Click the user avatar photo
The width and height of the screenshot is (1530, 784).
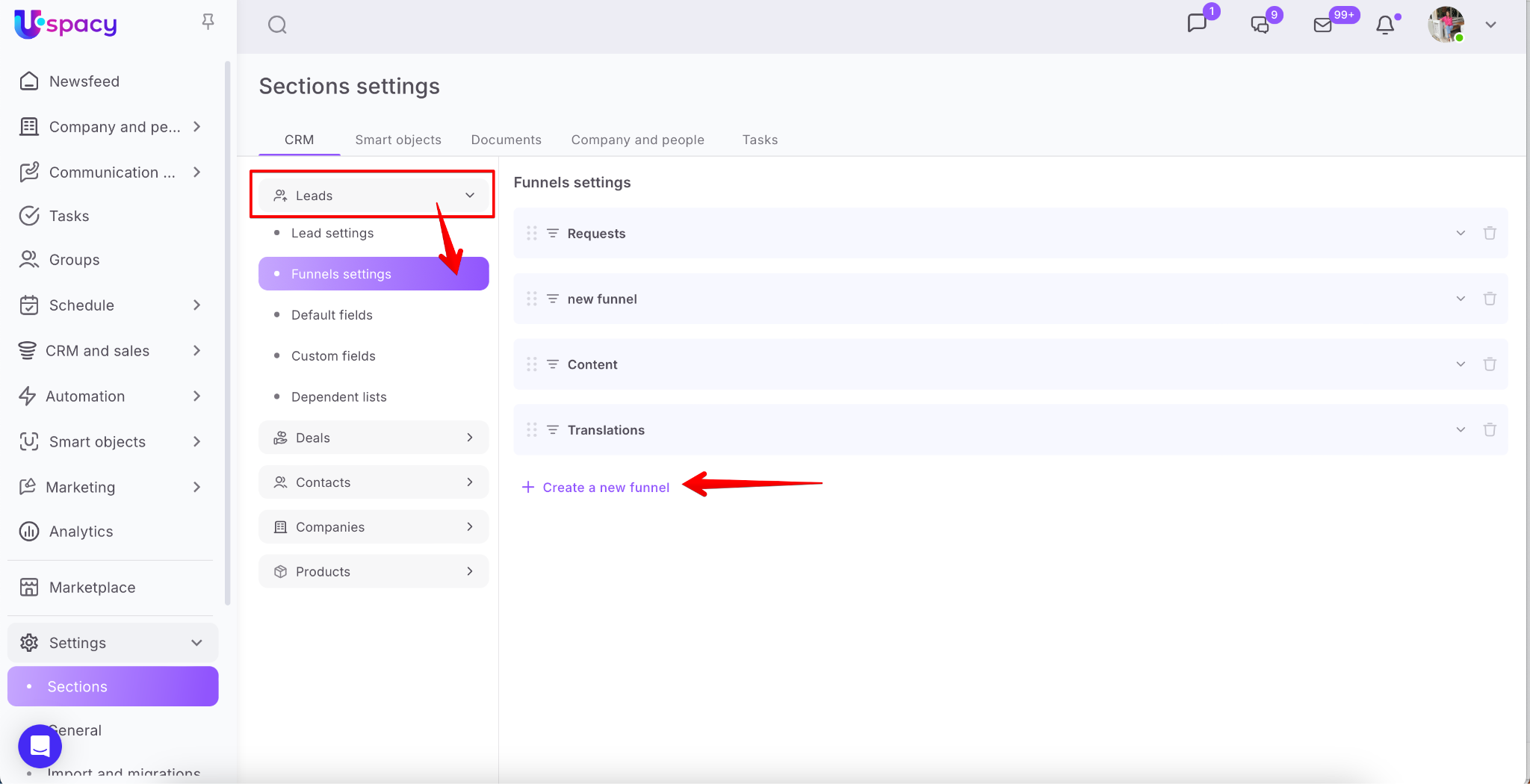1446,25
